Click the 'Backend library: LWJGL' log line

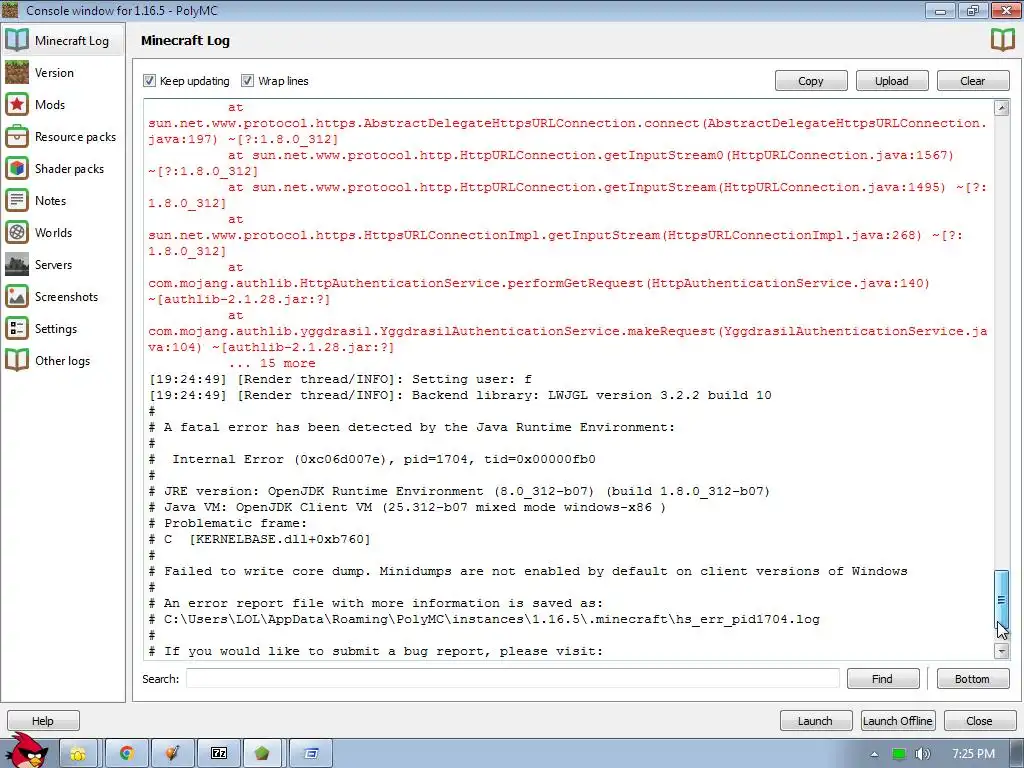[x=460, y=395]
